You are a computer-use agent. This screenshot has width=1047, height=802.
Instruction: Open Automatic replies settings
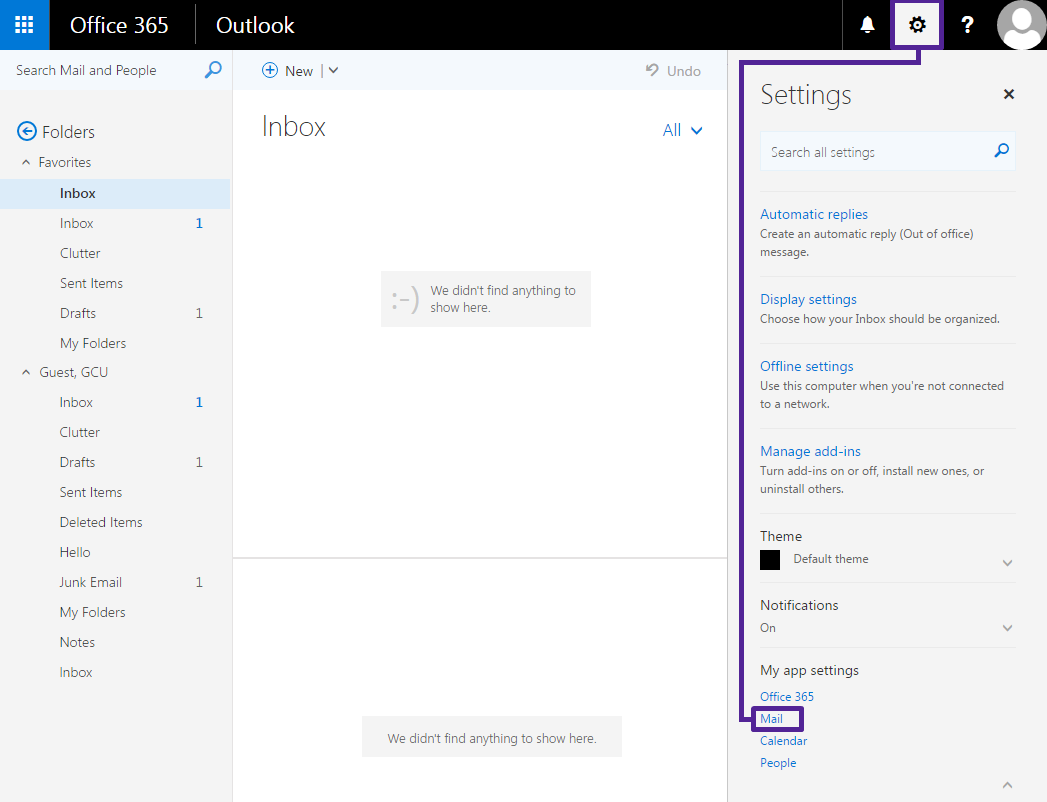pyautogui.click(x=814, y=214)
